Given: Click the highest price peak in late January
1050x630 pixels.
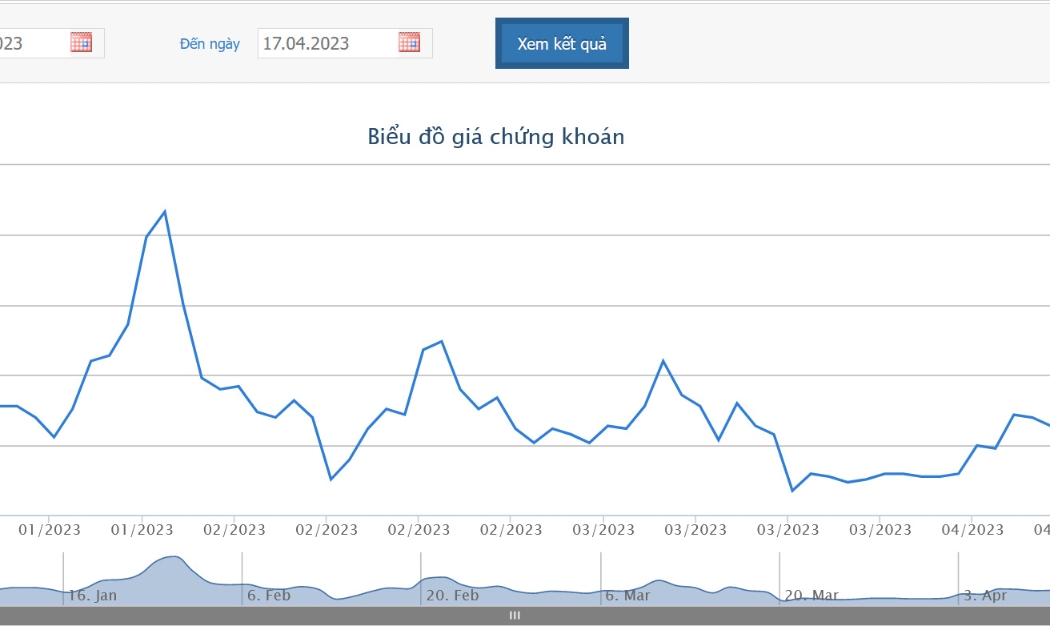Looking at the screenshot, I should click(x=165, y=212).
